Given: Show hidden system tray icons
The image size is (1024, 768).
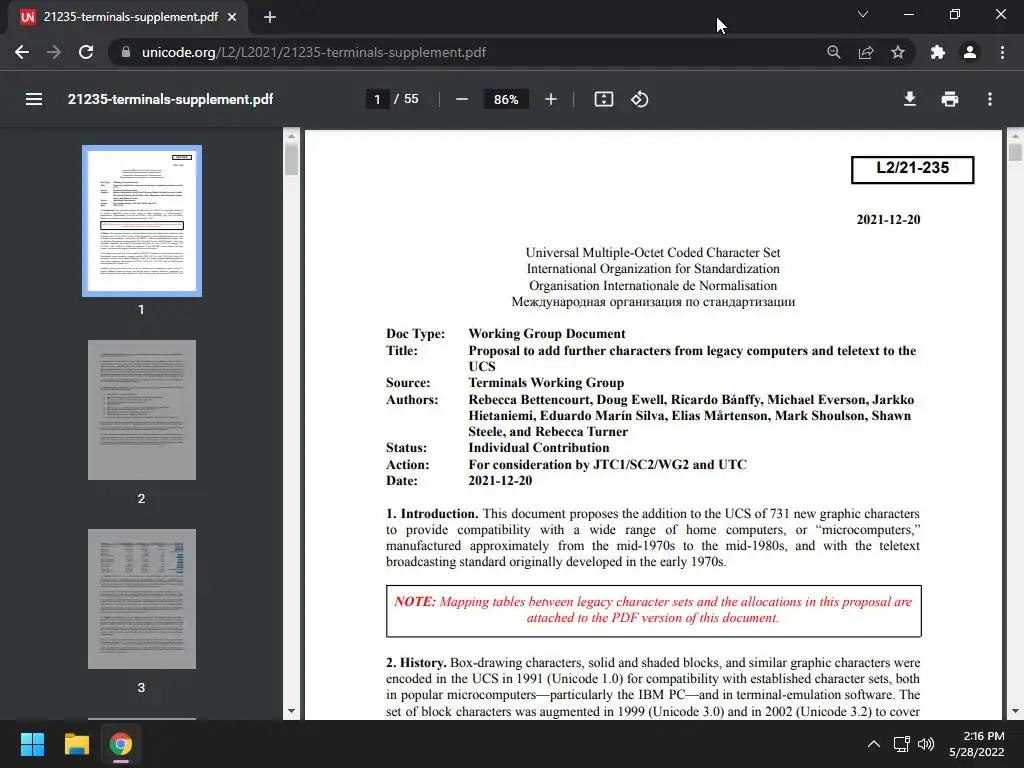Looking at the screenshot, I should click(x=873, y=744).
